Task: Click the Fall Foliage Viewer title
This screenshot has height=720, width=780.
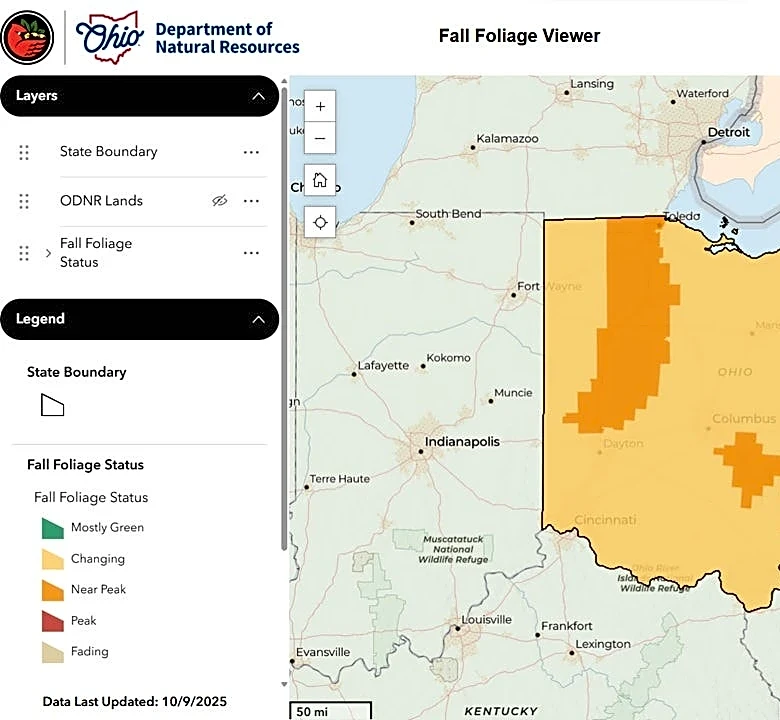Action: click(519, 36)
